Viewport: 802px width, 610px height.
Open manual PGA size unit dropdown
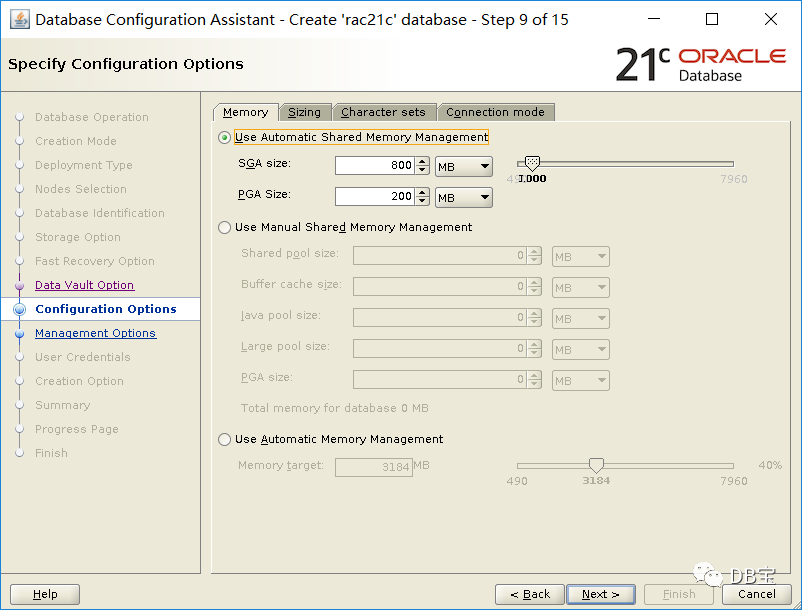point(581,380)
